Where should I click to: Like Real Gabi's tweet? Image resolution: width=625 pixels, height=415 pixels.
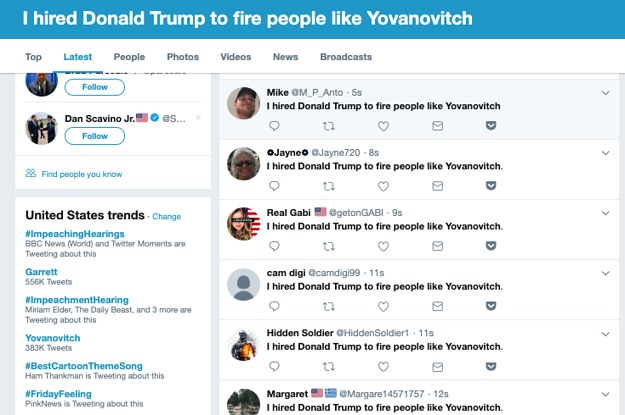pos(383,246)
